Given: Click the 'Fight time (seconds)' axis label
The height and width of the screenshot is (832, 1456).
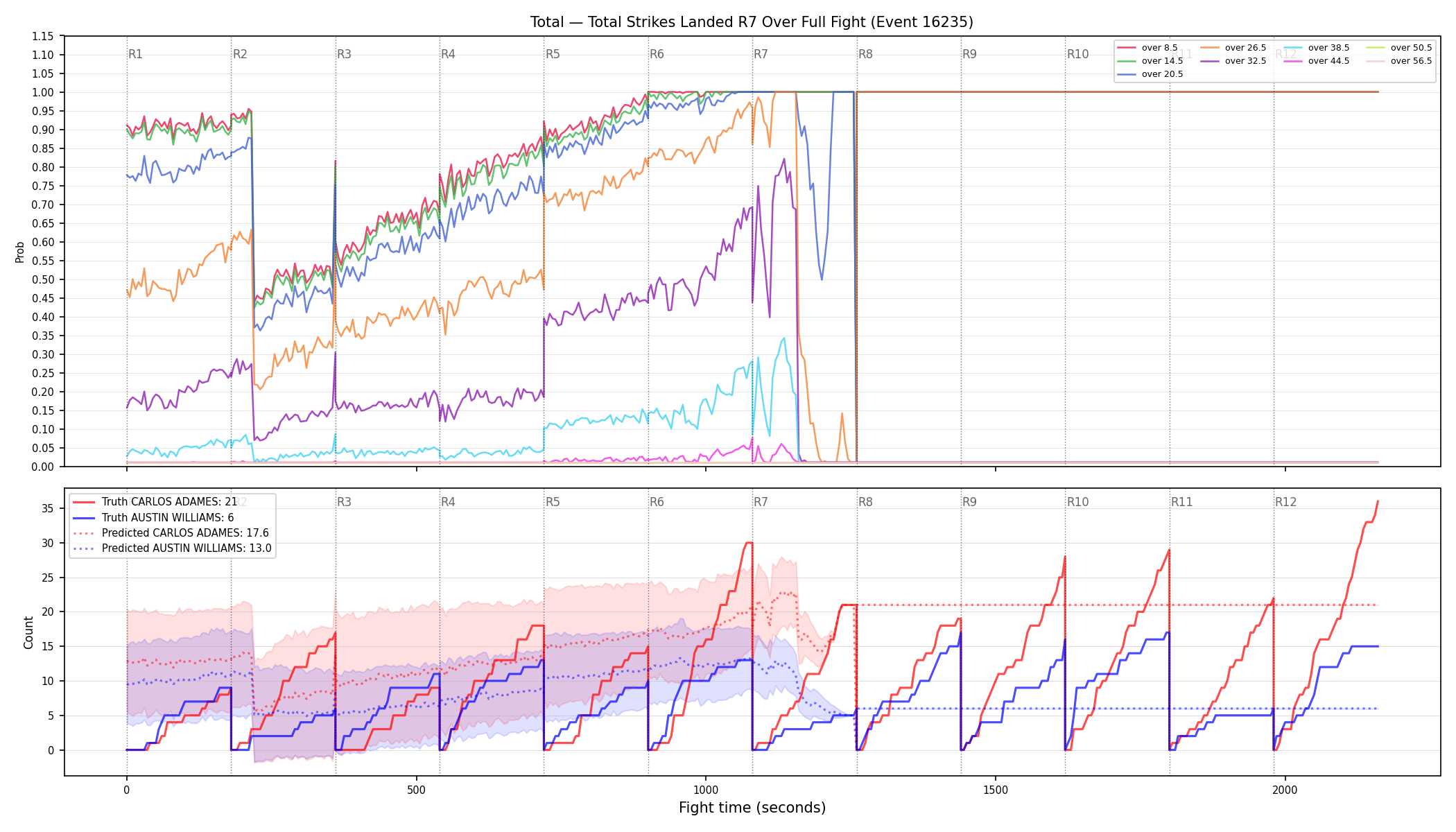Looking at the screenshot, I should (752, 808).
